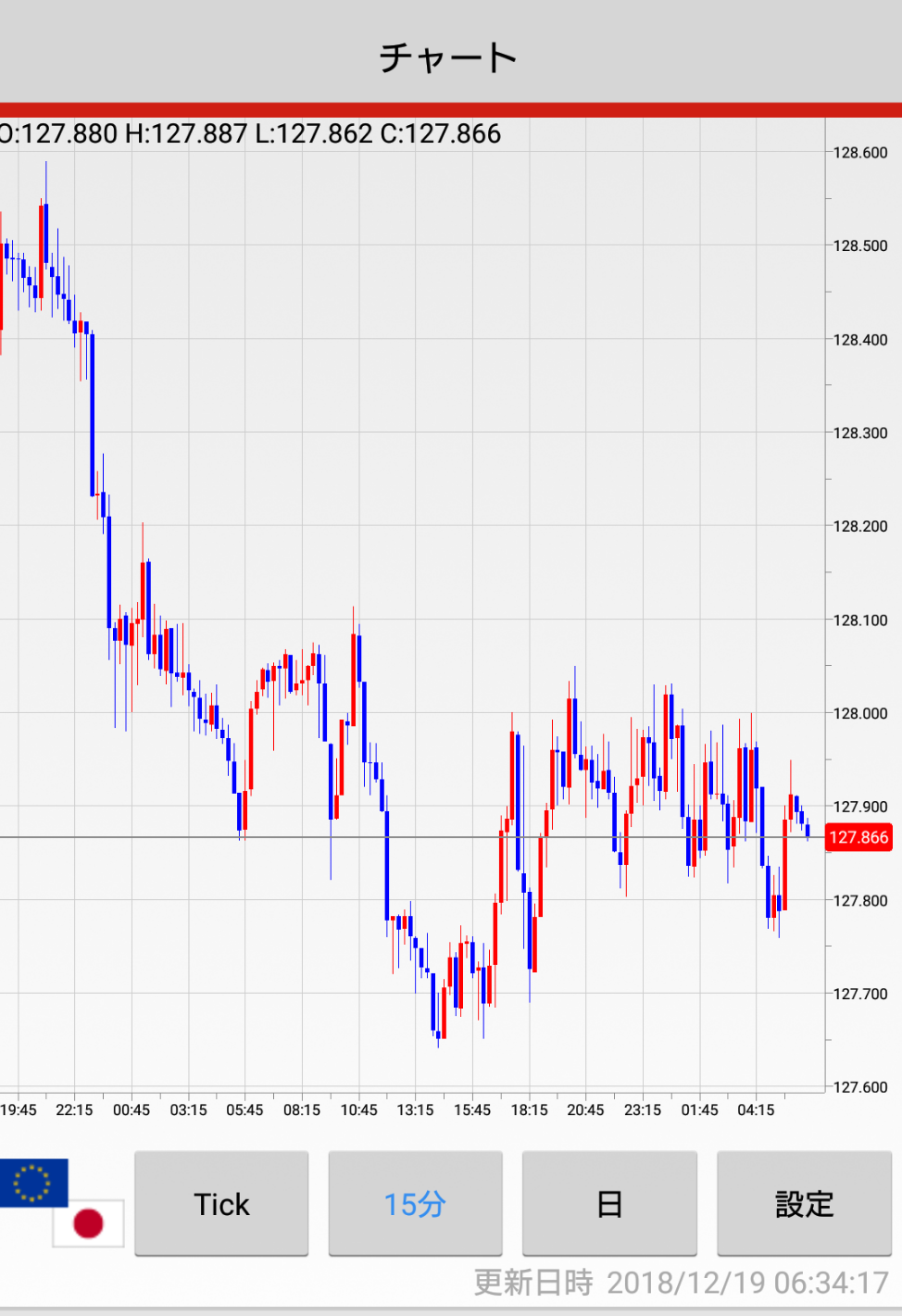Click the 127.700 price axis label

tap(859, 994)
